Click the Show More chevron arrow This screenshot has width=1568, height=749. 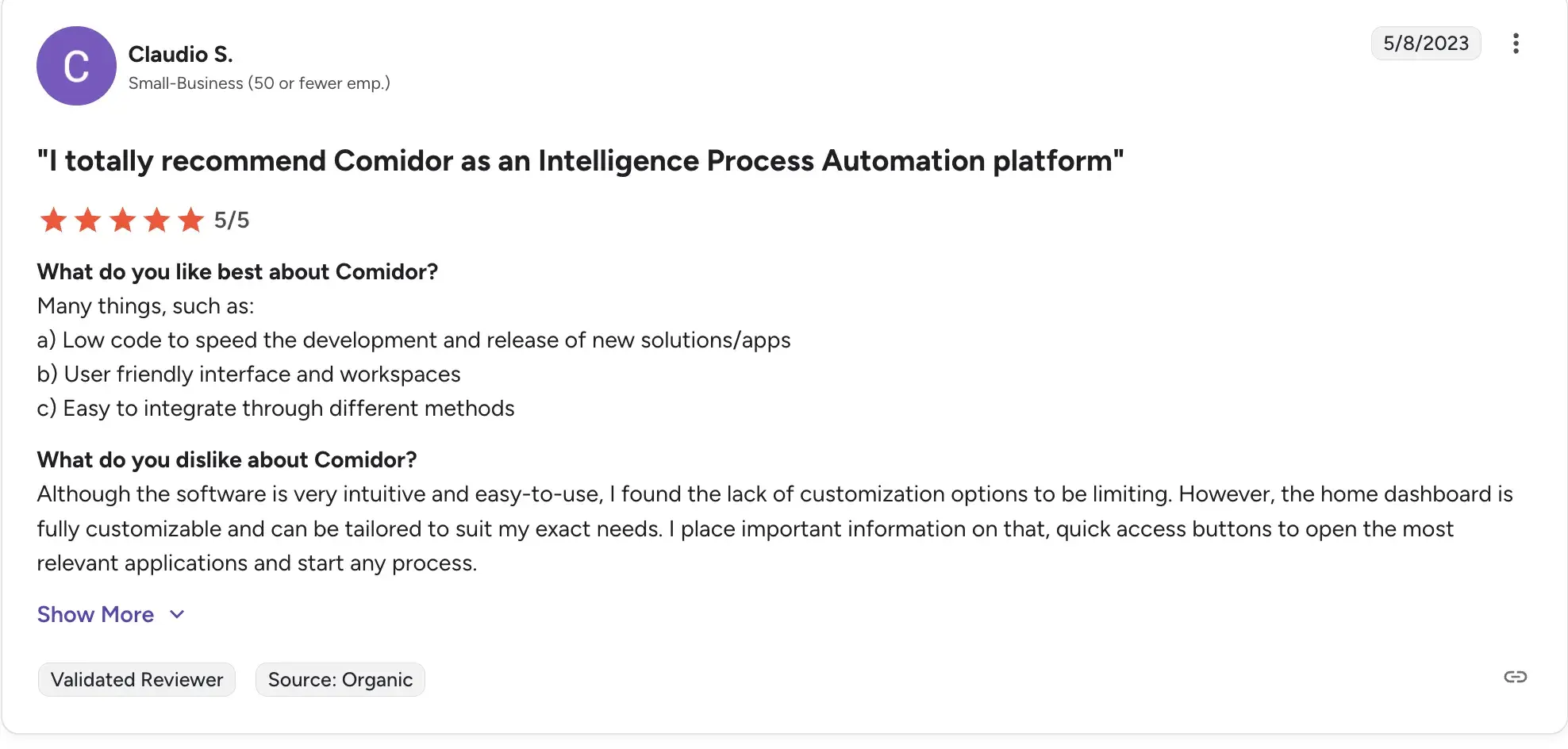coord(176,614)
